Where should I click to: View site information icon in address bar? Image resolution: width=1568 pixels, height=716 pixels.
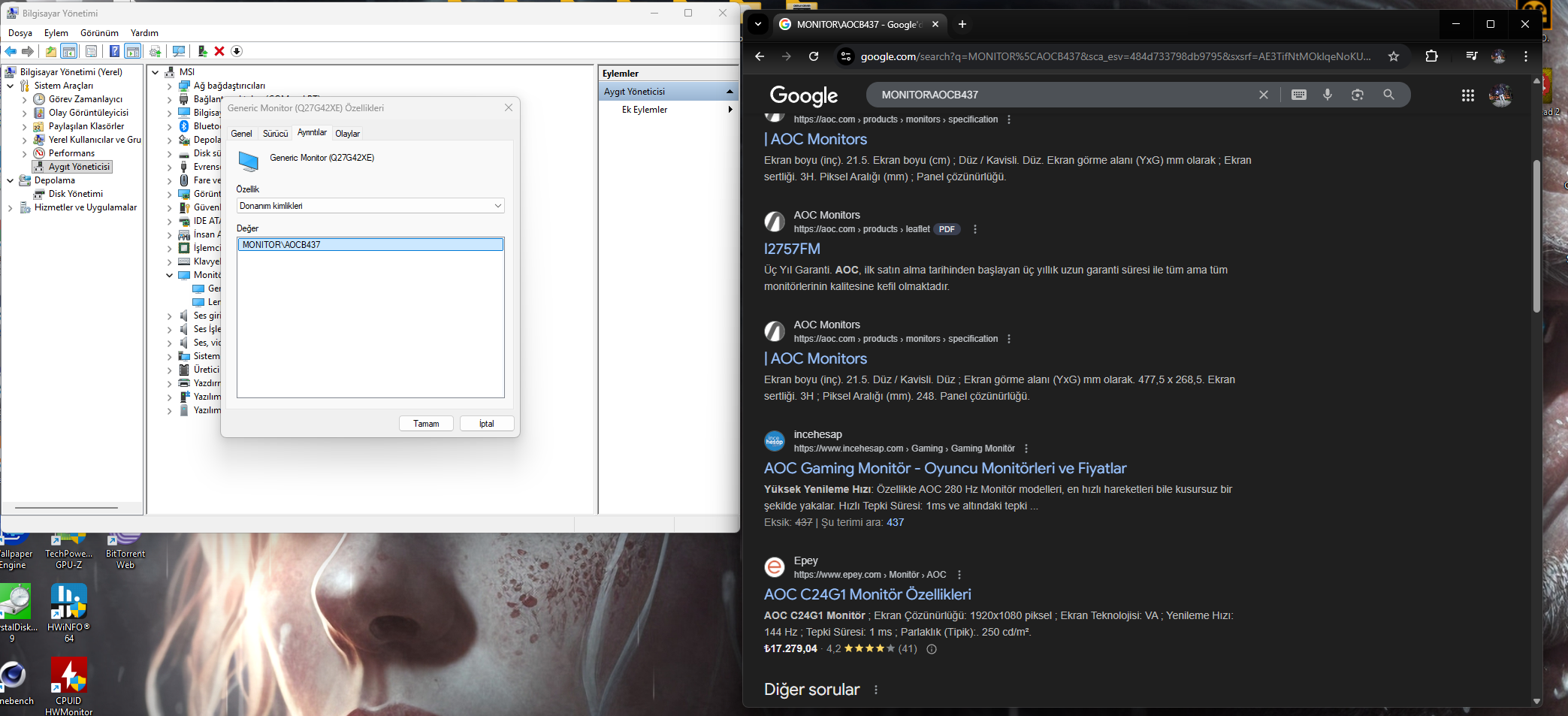click(x=846, y=56)
